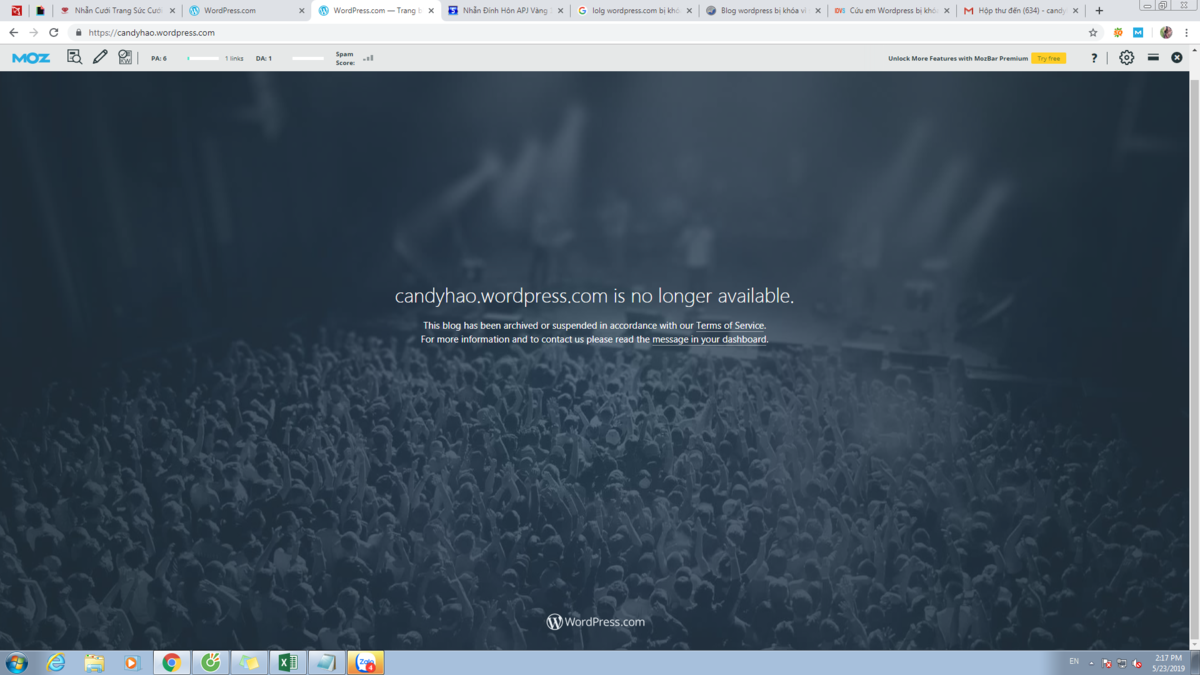Screen dimensions: 1200x675
Task: Switch to Google search wordpress.com bị khóa tab
Action: [x=633, y=11]
